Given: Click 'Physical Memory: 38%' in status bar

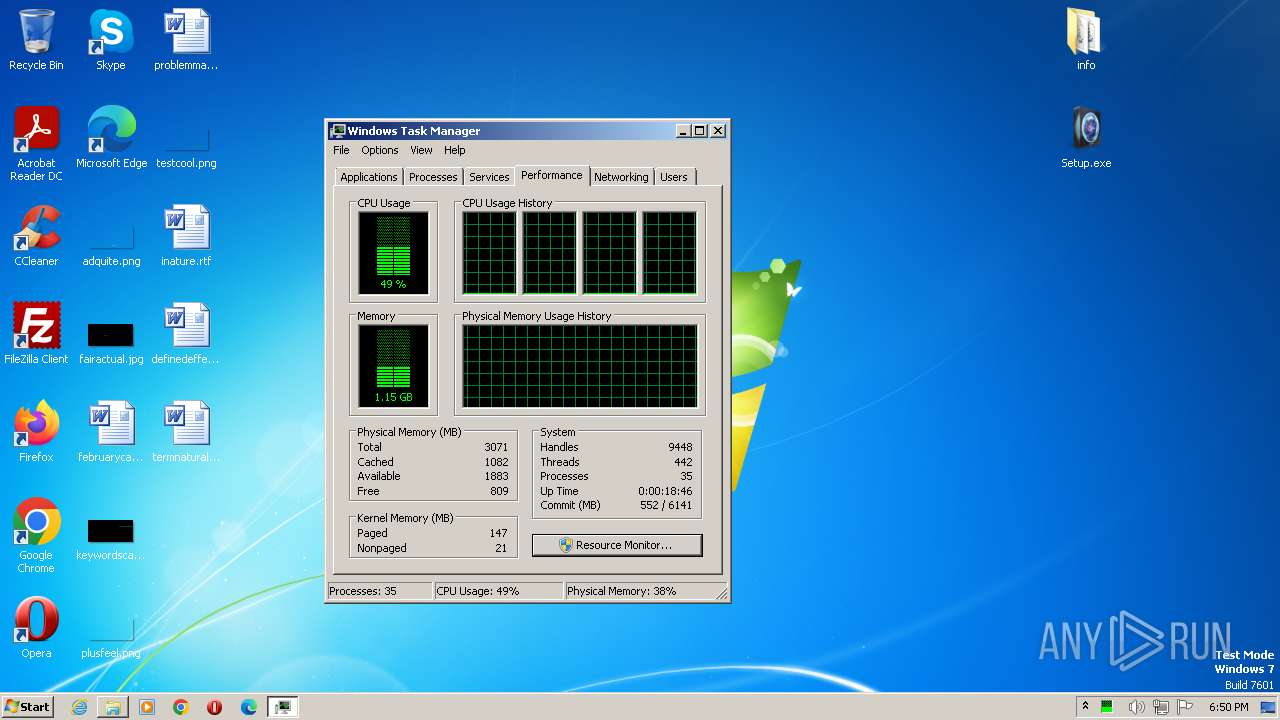Looking at the screenshot, I should tap(622, 591).
